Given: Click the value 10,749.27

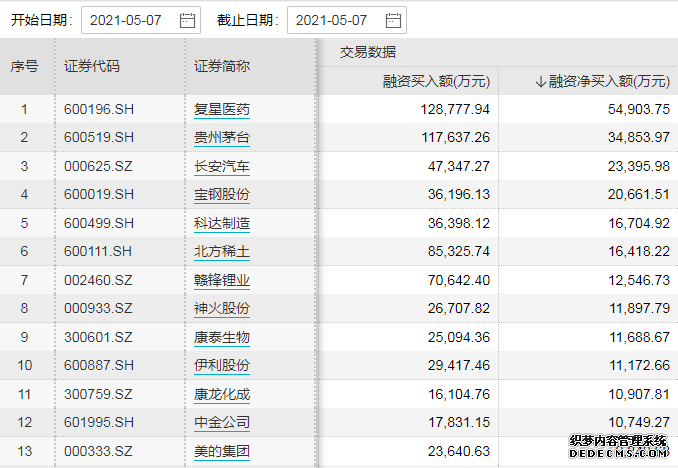Looking at the screenshot, I should pyautogui.click(x=640, y=423).
